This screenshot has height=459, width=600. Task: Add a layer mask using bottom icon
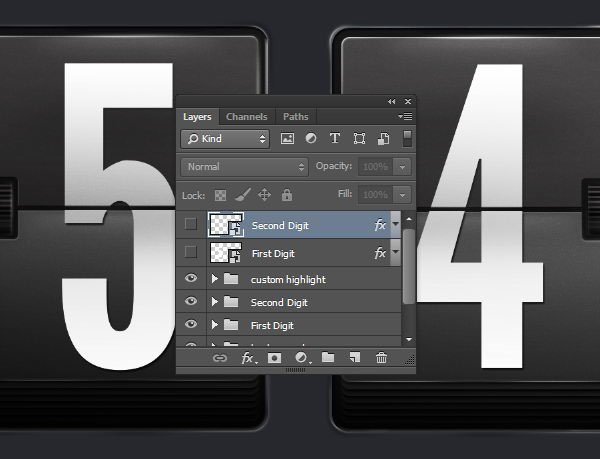[273, 358]
